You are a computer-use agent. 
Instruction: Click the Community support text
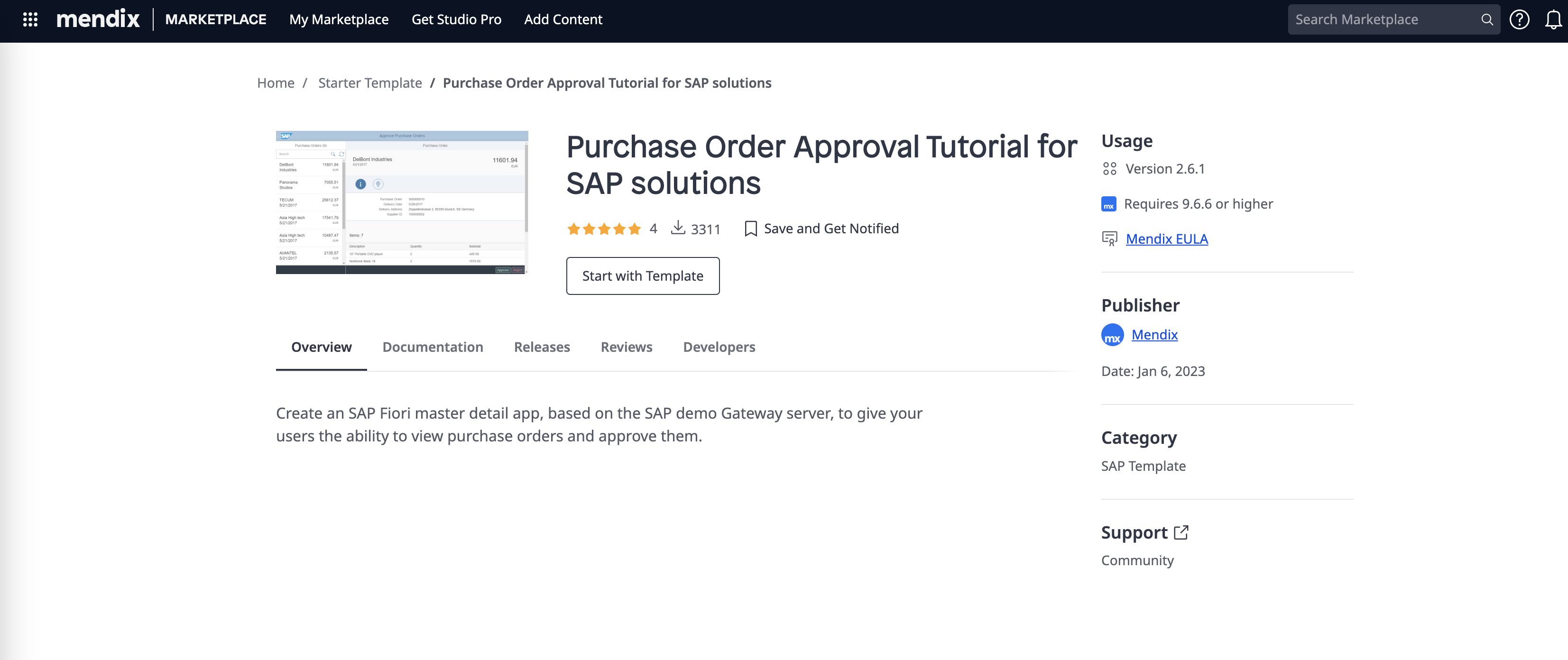point(1137,560)
